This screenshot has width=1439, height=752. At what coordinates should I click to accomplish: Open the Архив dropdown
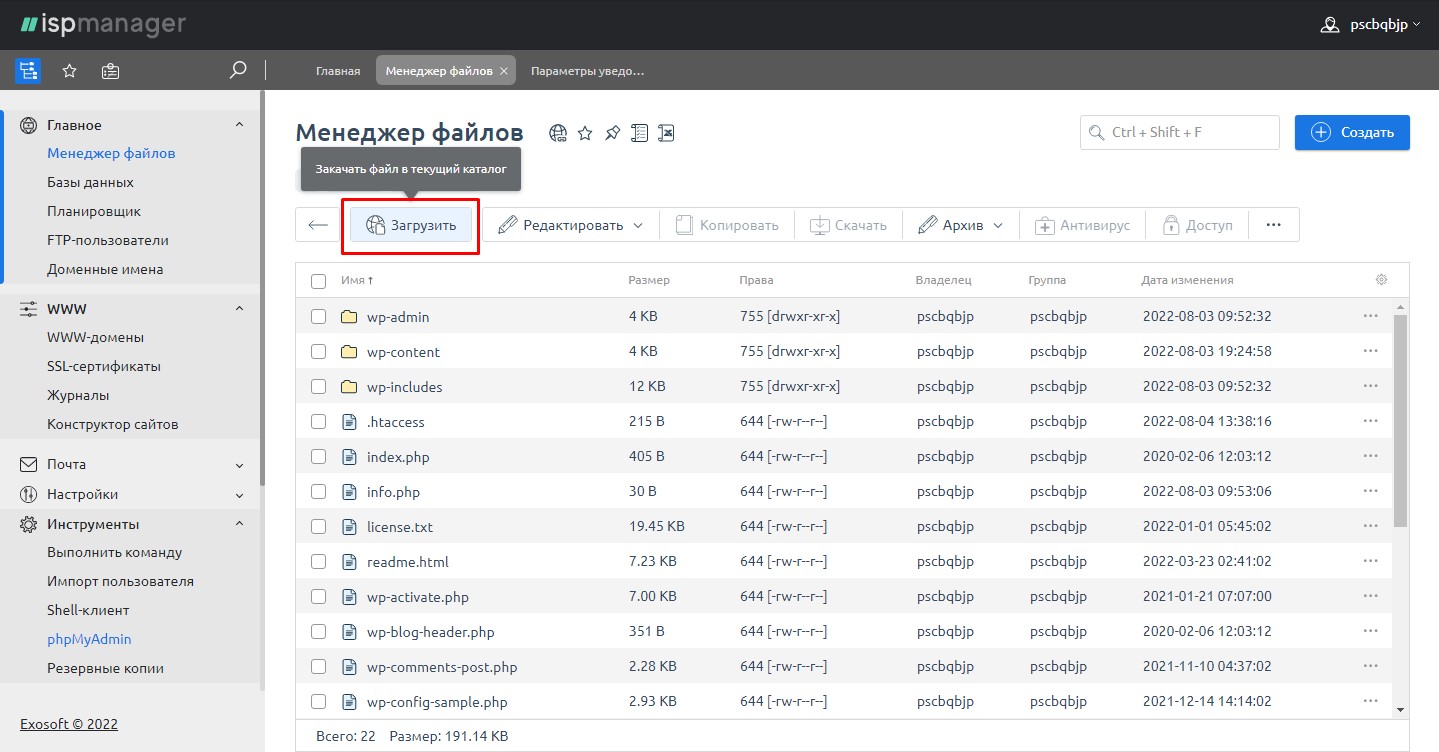click(x=961, y=225)
